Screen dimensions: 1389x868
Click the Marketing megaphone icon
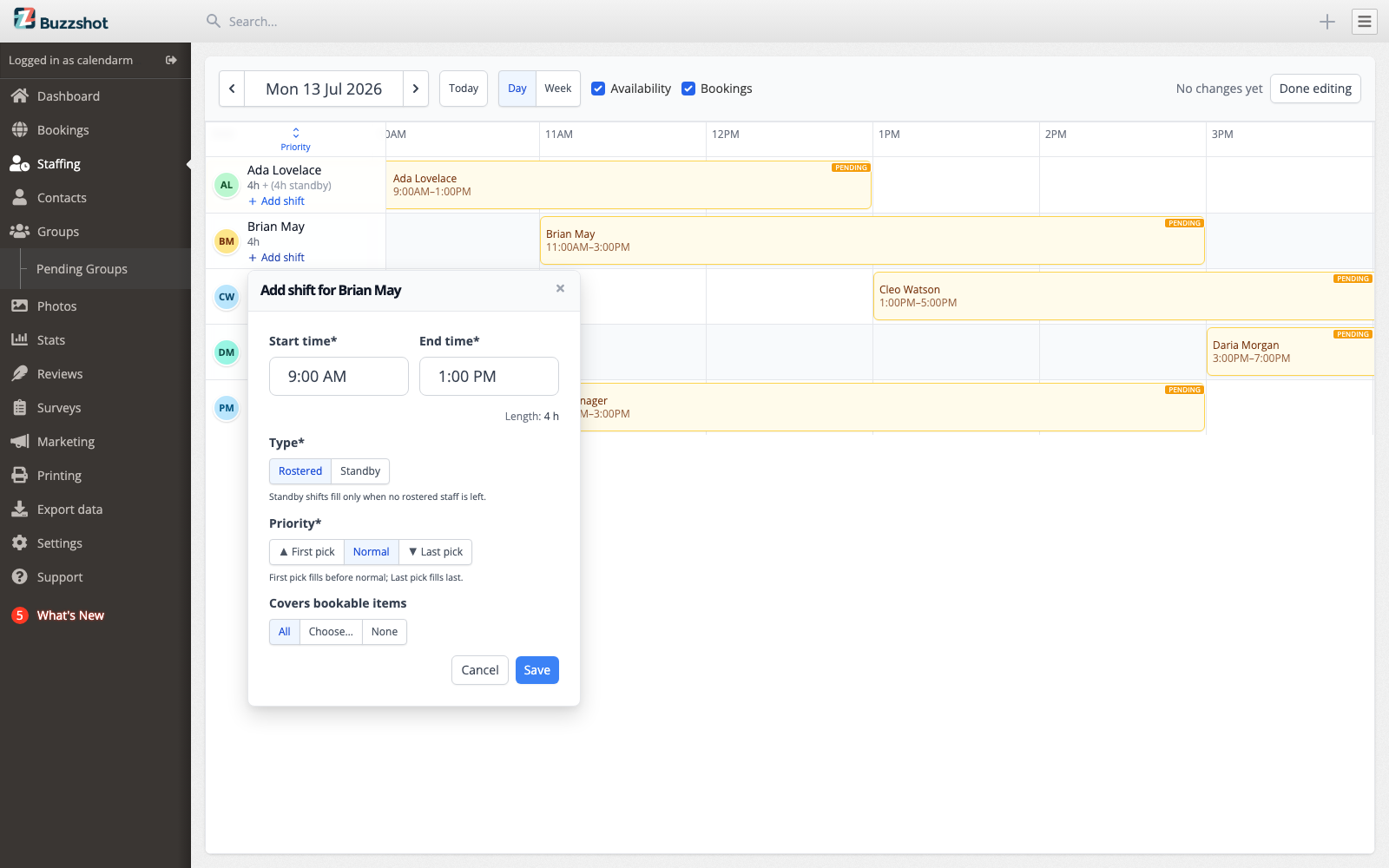tap(19, 442)
